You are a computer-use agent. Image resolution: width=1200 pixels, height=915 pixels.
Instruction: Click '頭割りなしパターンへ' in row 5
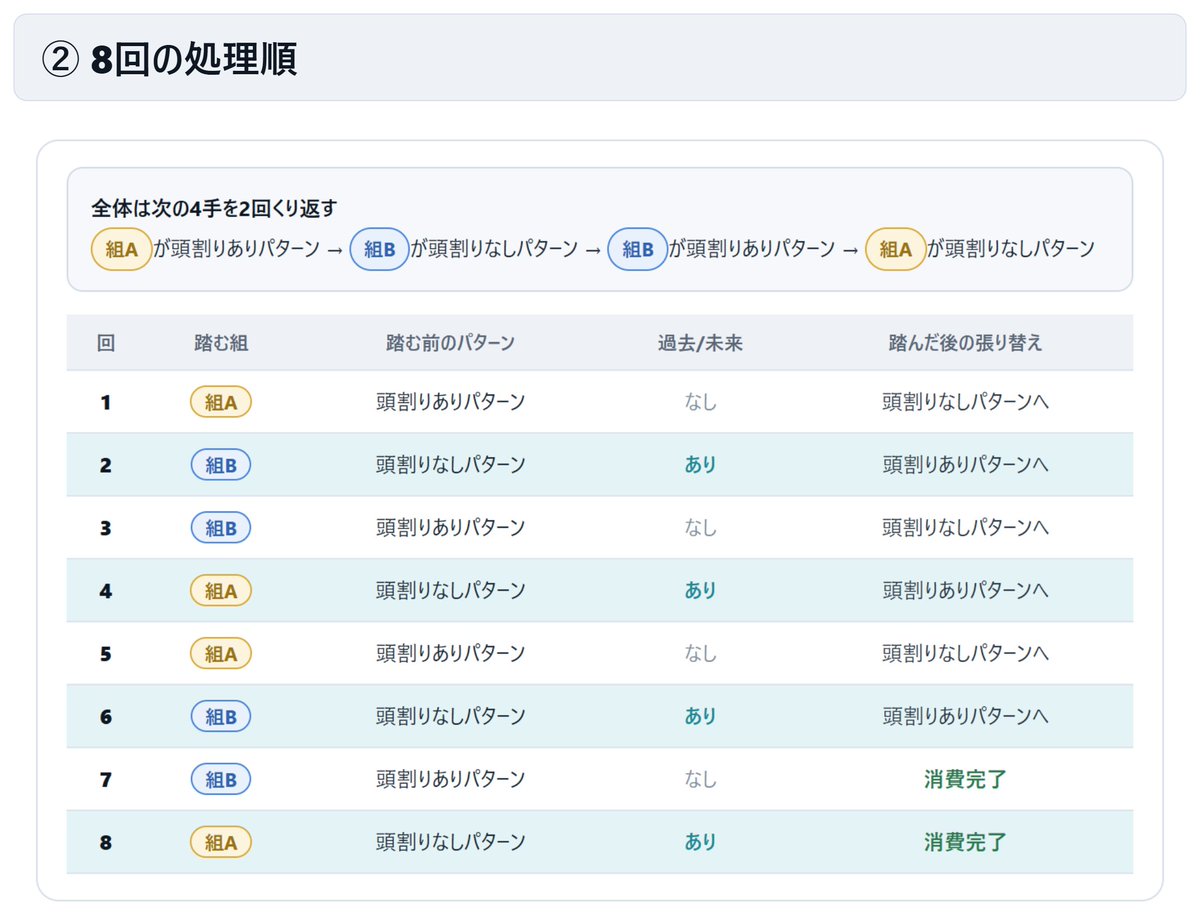(965, 654)
